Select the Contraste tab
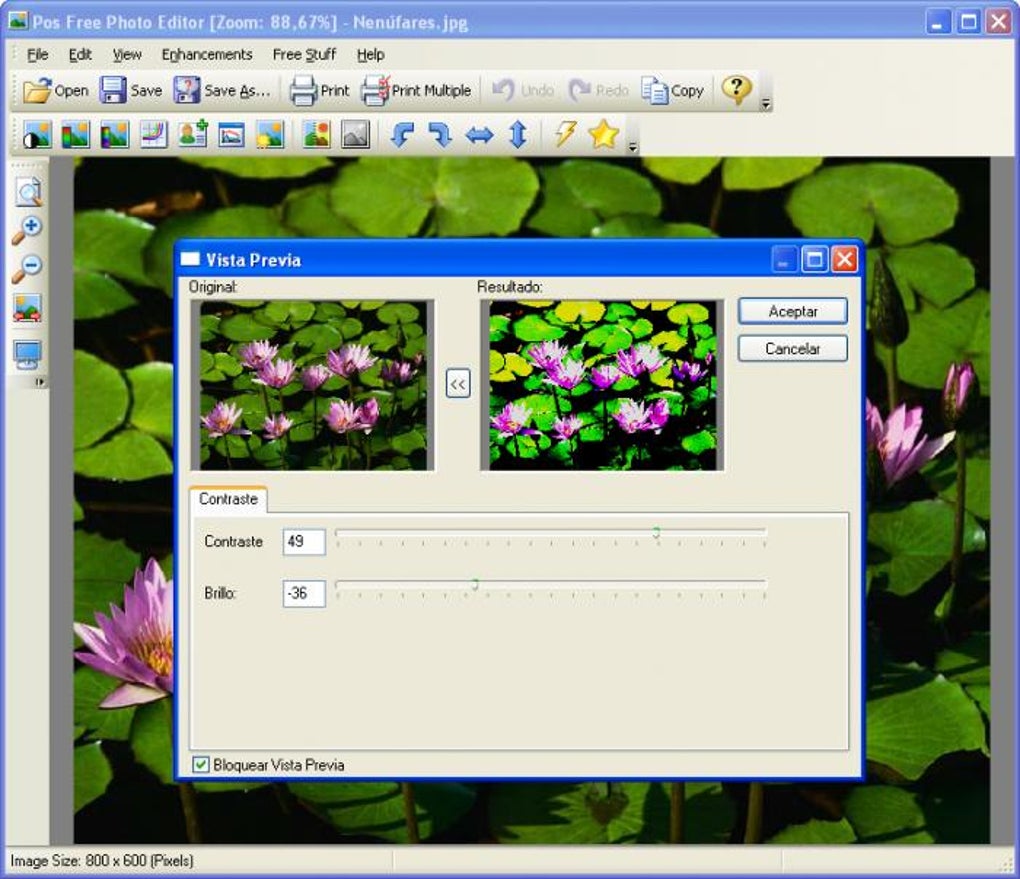 coord(228,499)
